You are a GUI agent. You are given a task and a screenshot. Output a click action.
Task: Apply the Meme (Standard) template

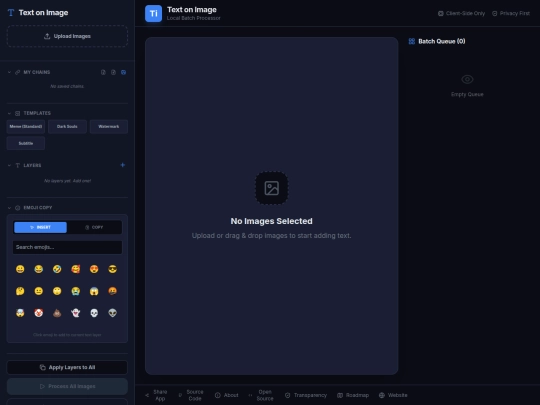pyautogui.click(x=26, y=126)
